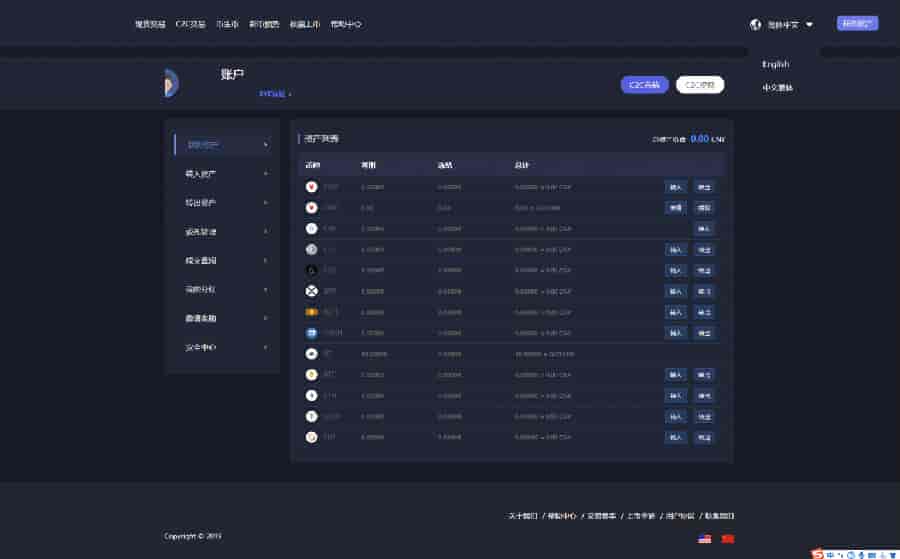Click the US flag icon in the footer
Image resolution: width=900 pixels, height=559 pixels.
tap(705, 539)
